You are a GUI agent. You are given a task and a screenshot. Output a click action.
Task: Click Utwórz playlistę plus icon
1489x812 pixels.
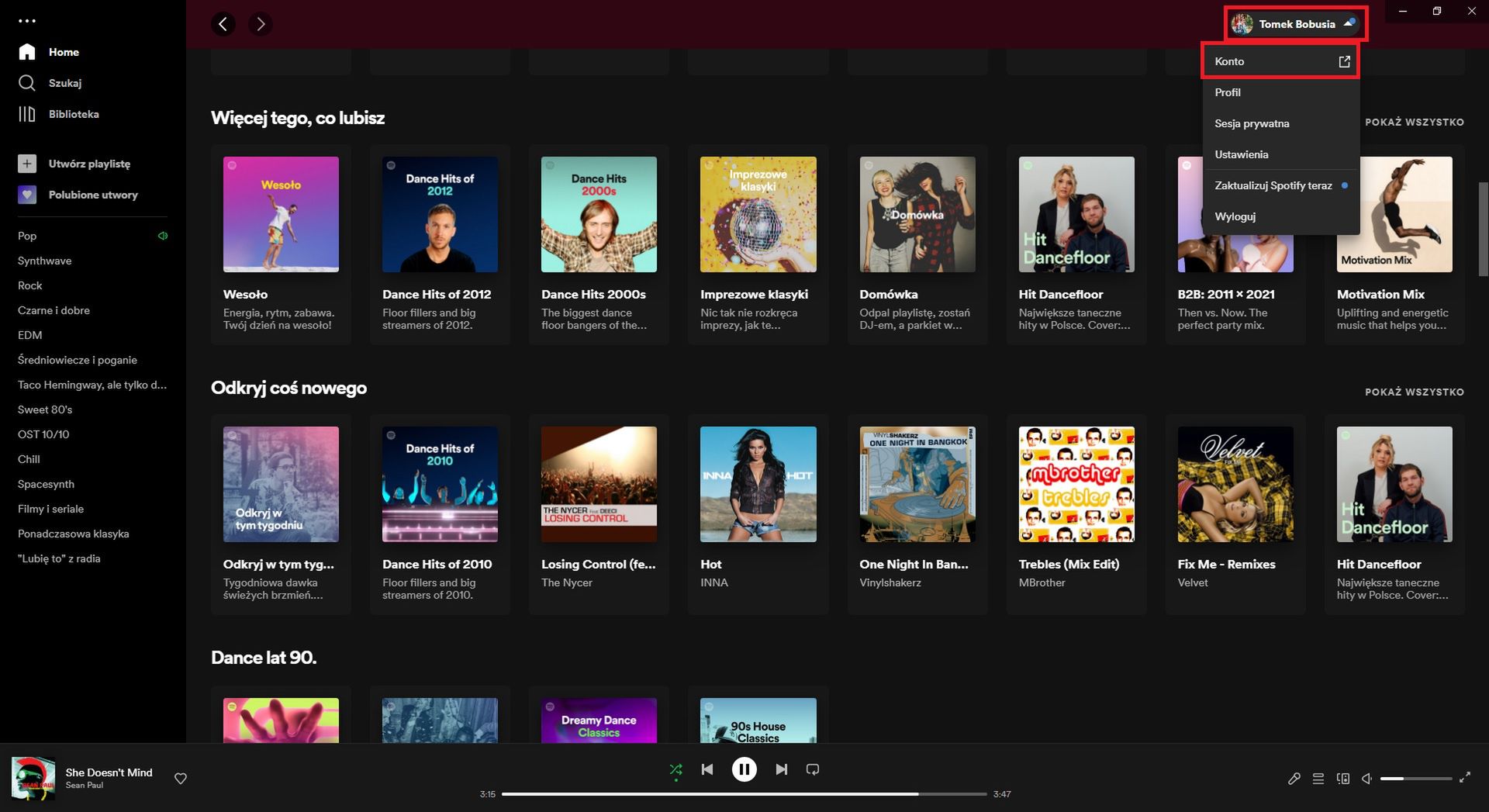[27, 163]
